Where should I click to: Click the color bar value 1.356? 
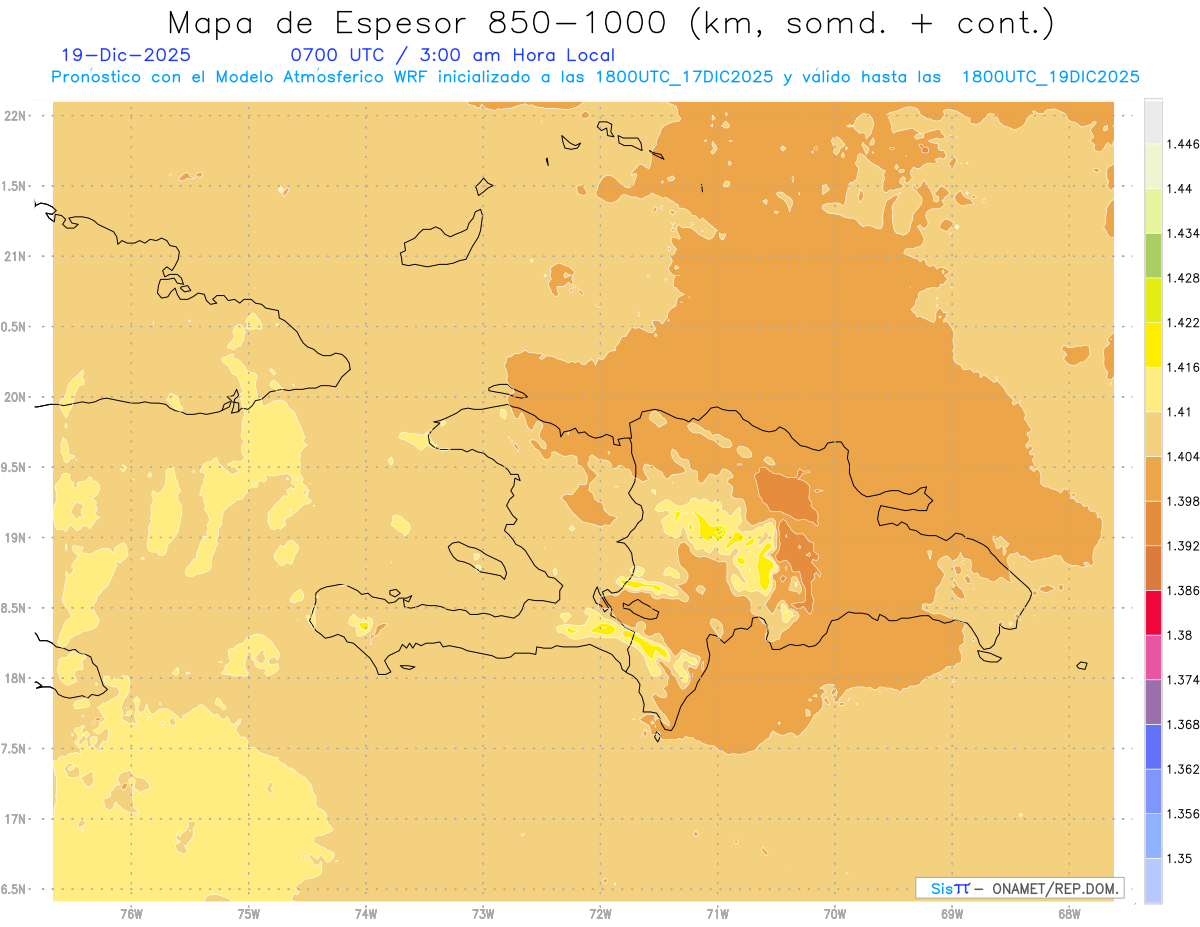pyautogui.click(x=1183, y=814)
